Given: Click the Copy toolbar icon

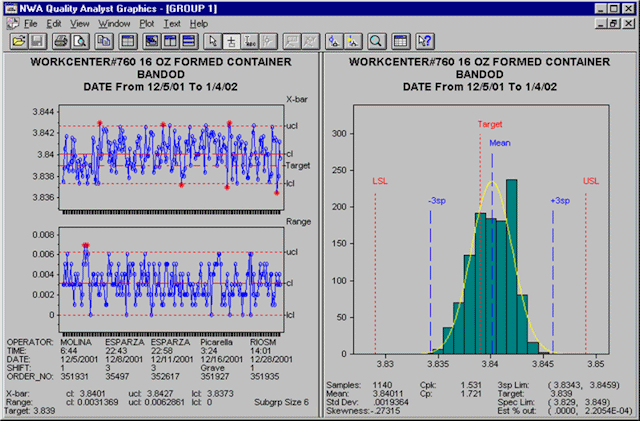Looking at the screenshot, I should click(x=101, y=41).
